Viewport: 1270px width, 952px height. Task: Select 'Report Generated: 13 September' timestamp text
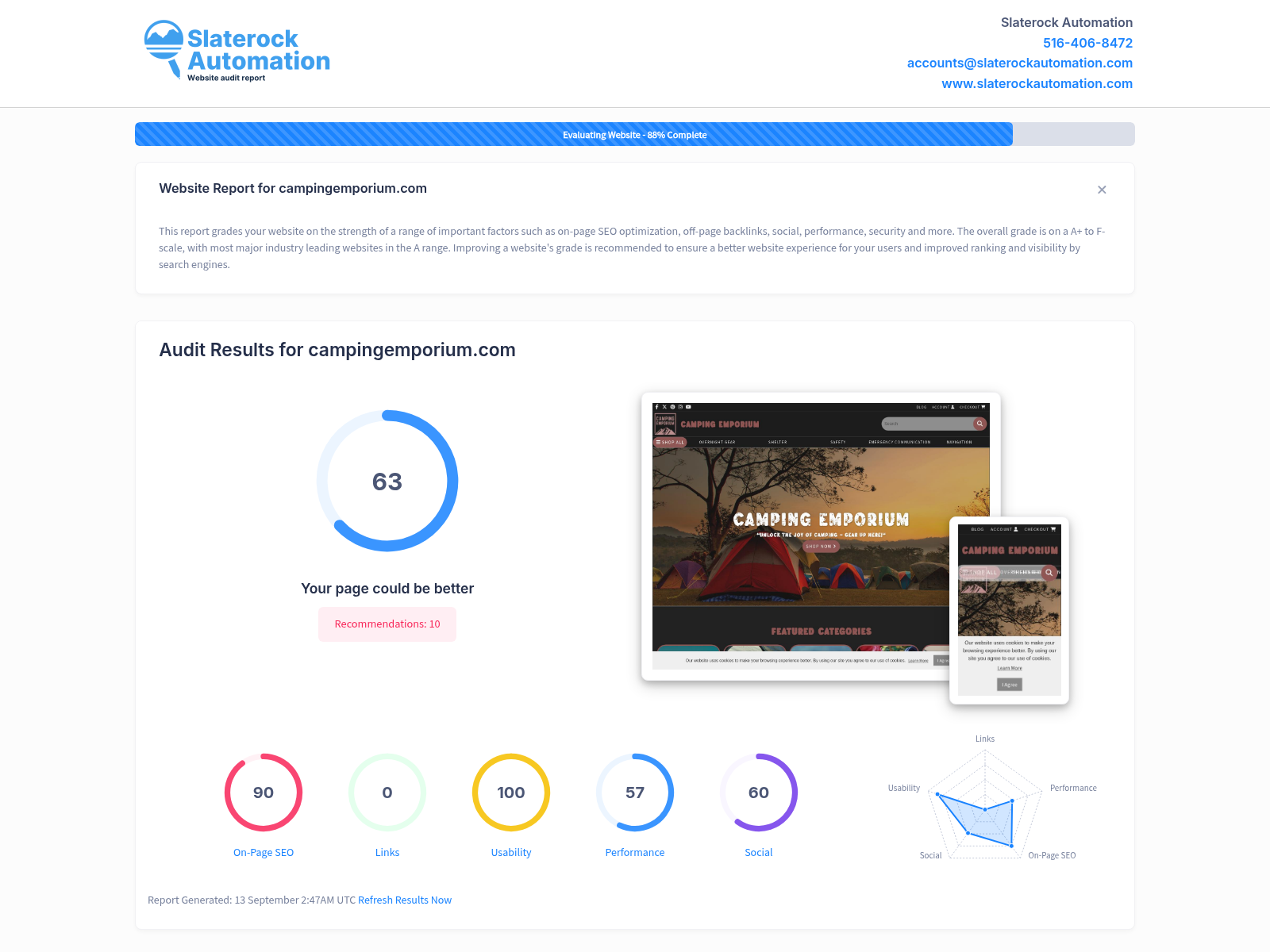coord(252,900)
